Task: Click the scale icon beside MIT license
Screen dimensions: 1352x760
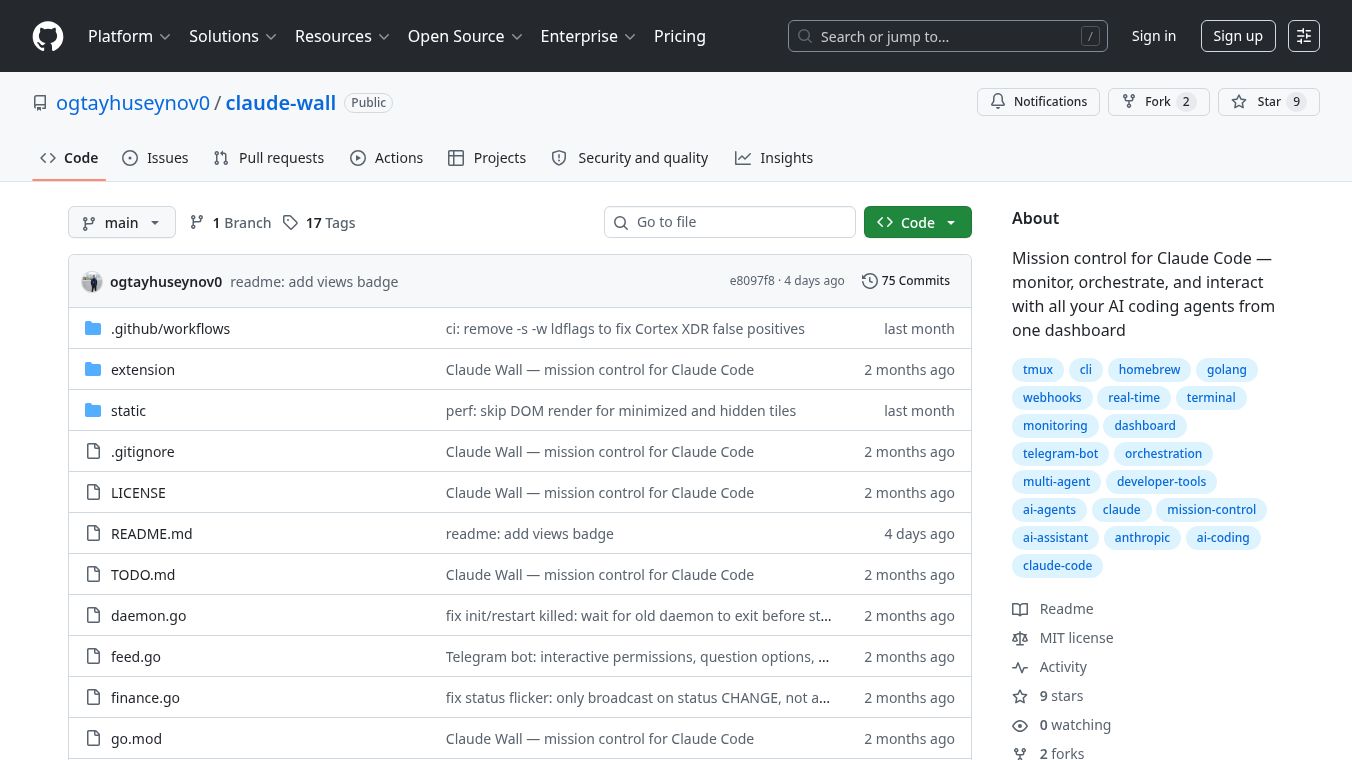Action: click(x=1020, y=638)
